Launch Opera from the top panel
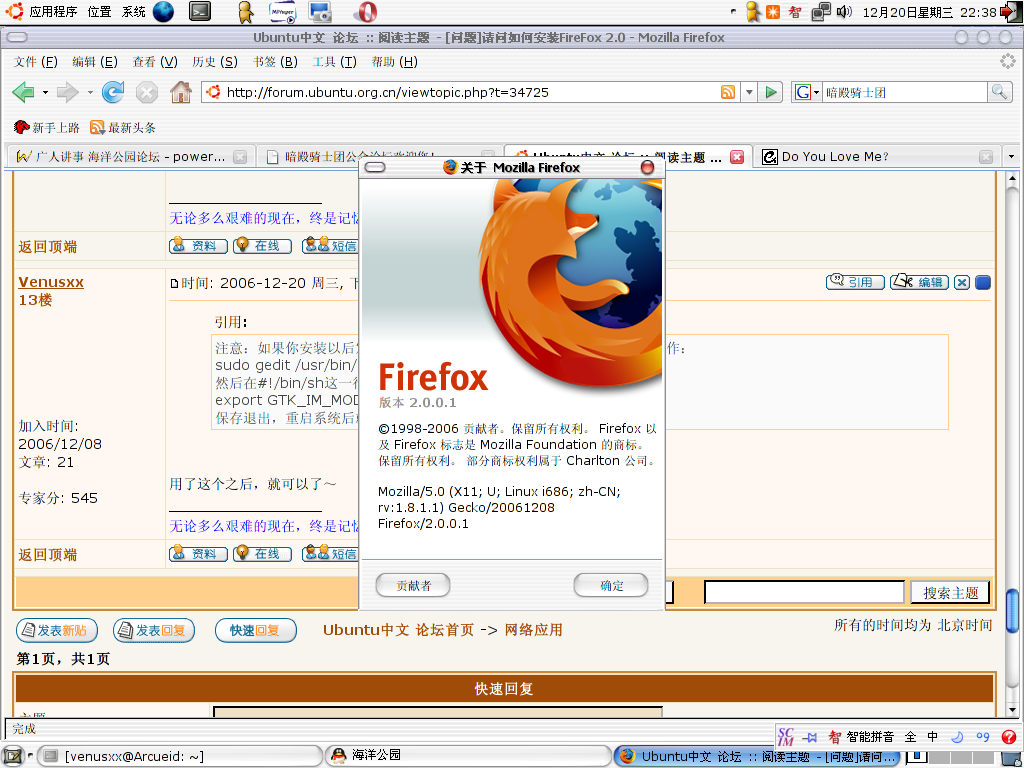Screen dimensions: 1024x768 click(365, 12)
